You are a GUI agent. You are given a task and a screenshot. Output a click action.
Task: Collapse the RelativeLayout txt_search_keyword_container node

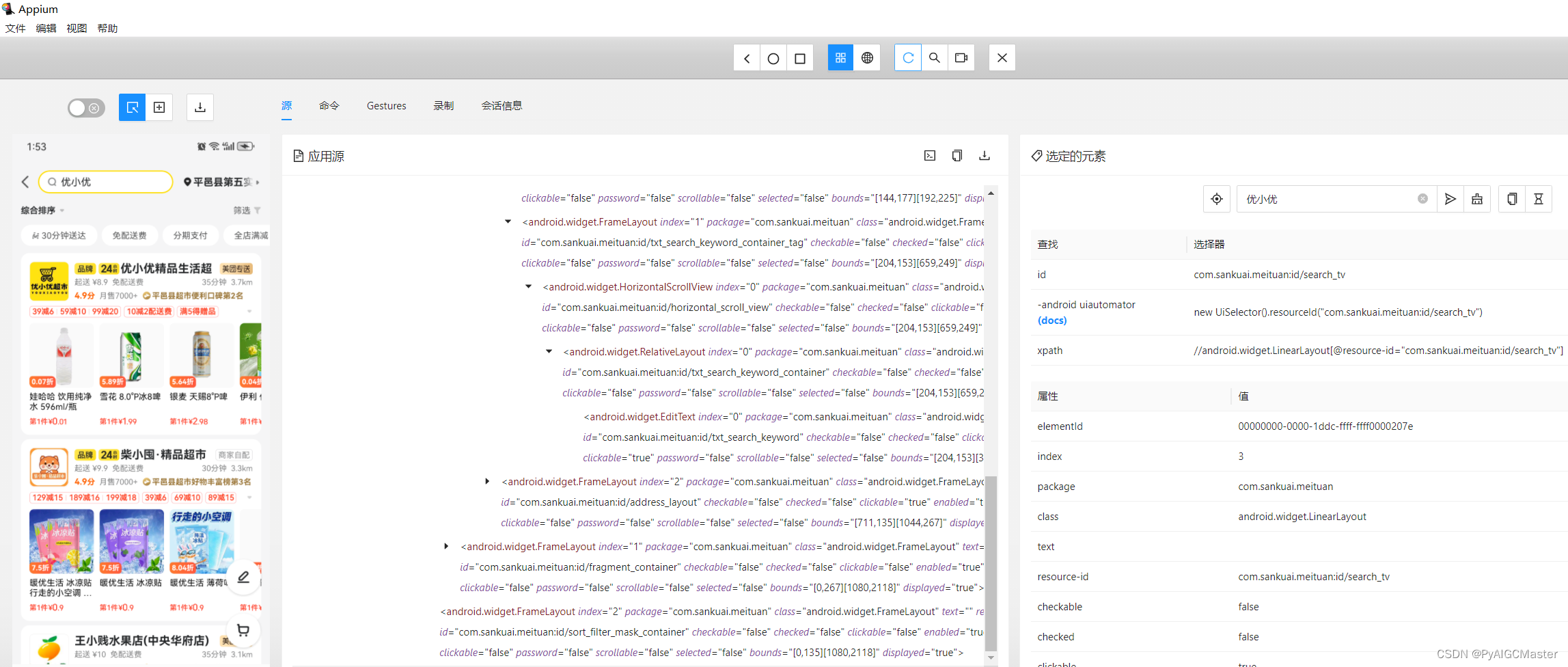point(549,351)
